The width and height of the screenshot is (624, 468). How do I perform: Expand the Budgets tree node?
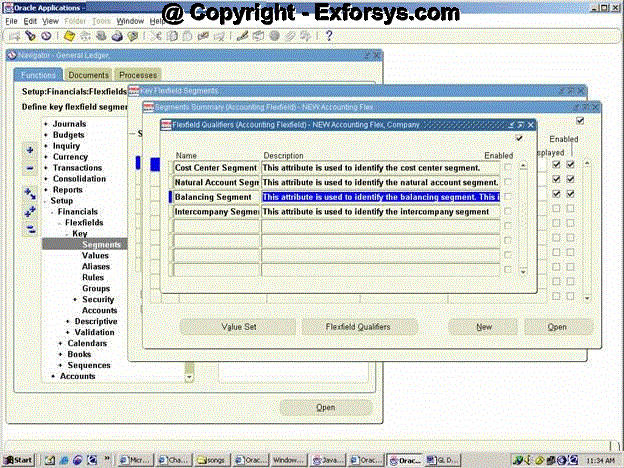(45, 135)
